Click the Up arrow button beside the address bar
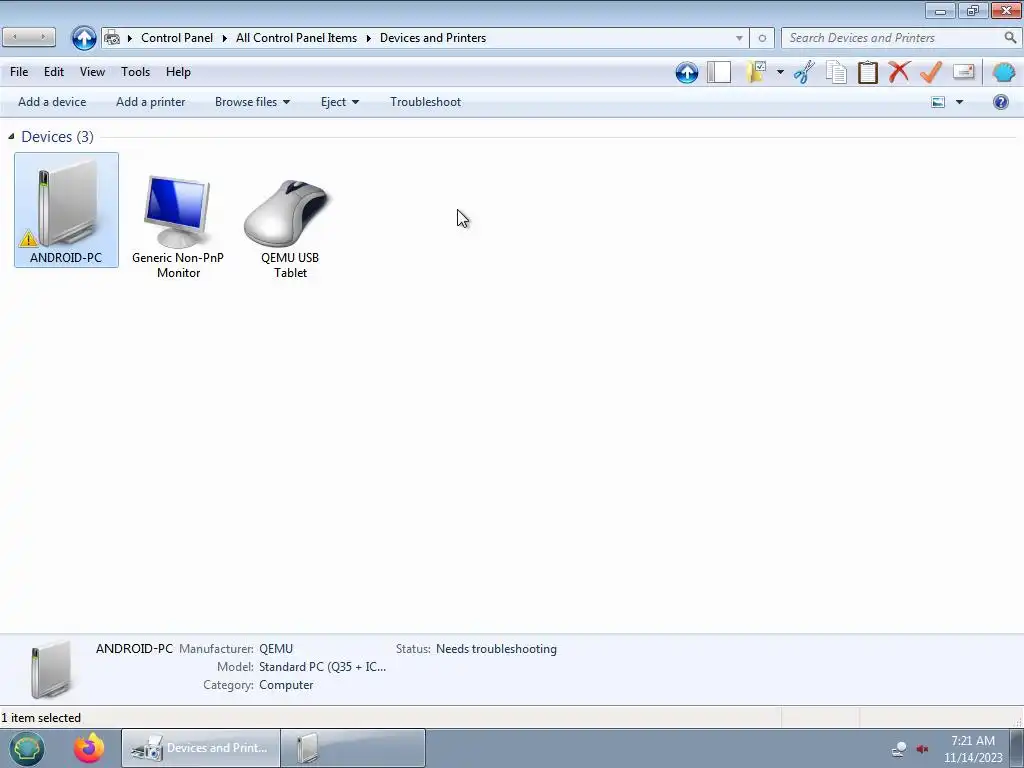The height and width of the screenshot is (768, 1024). pos(84,38)
